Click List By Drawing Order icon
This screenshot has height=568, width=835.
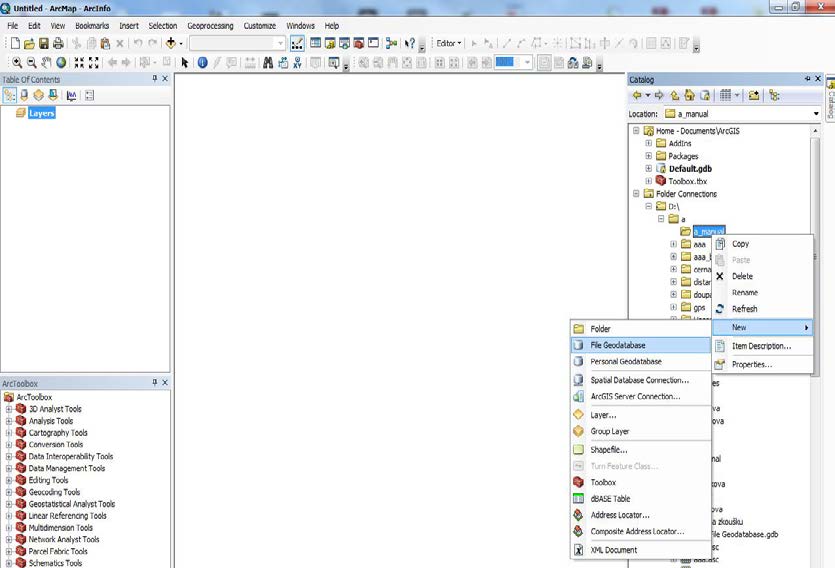pos(10,95)
